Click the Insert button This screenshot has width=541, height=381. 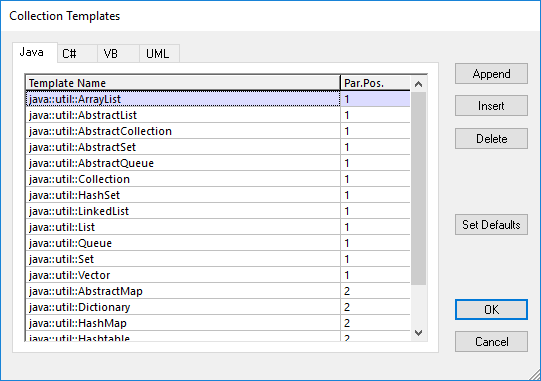[x=491, y=106]
